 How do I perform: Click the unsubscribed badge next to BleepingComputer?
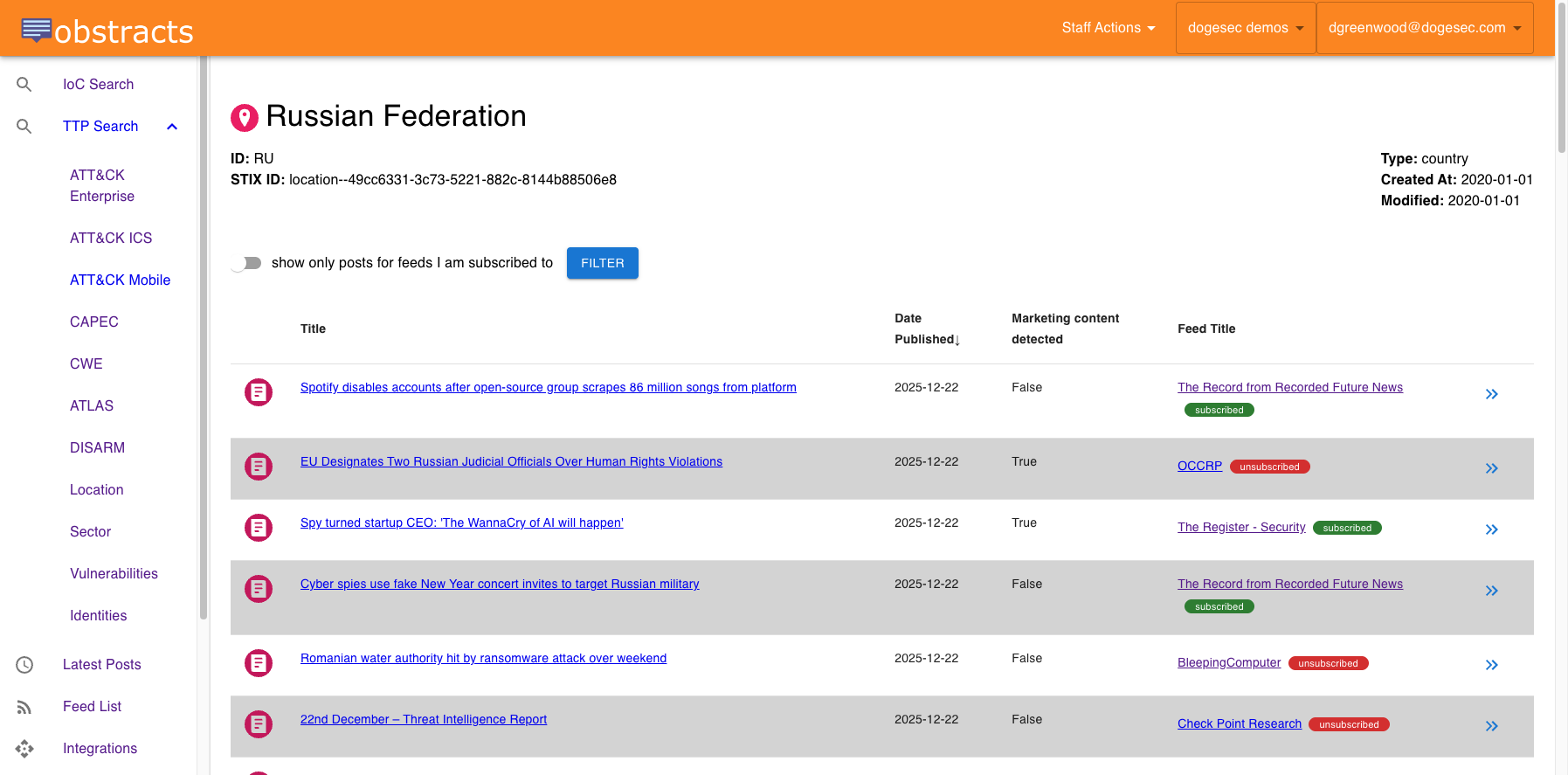coord(1328,663)
